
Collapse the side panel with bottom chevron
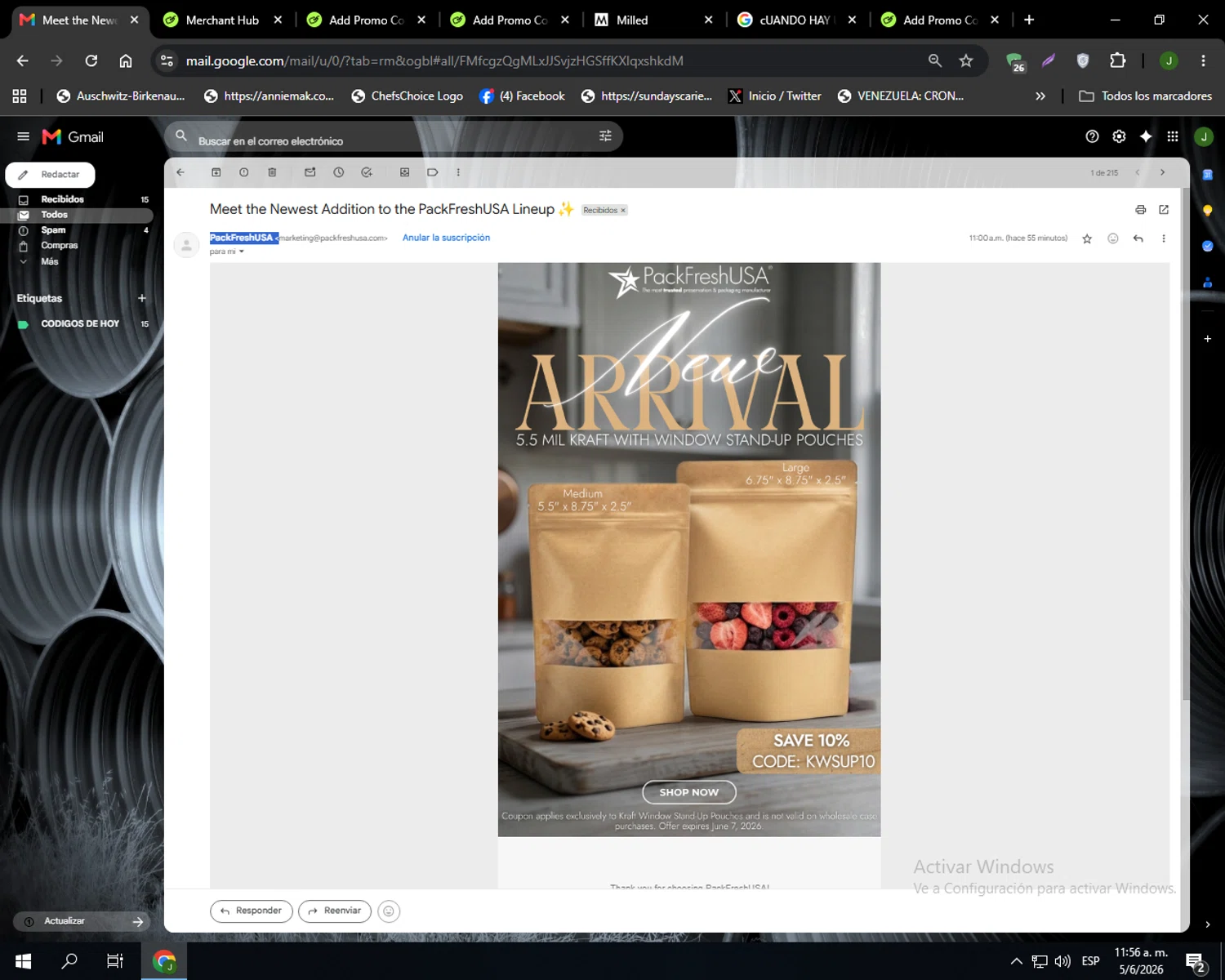[x=1207, y=924]
